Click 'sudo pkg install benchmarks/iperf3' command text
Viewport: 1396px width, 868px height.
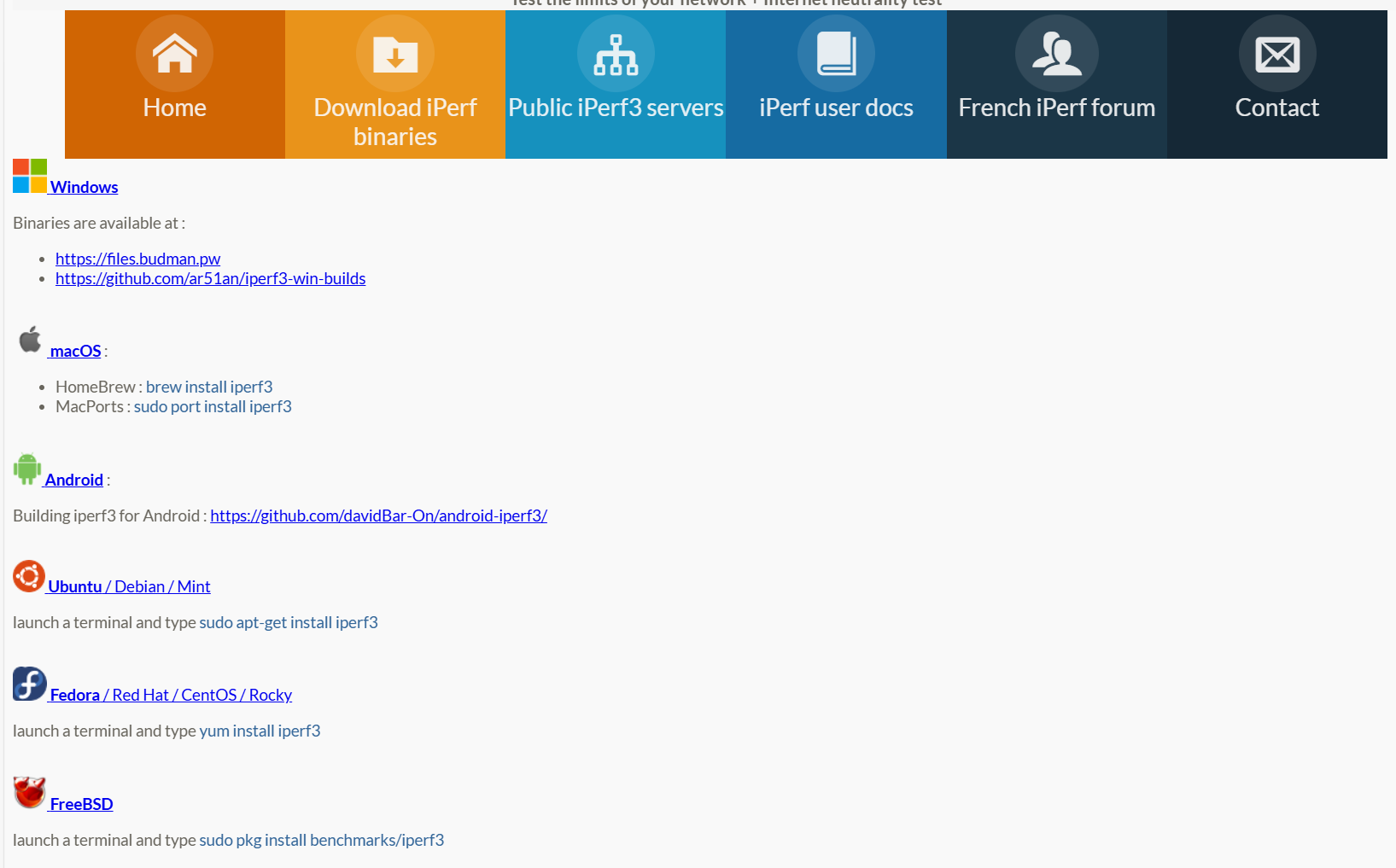322,840
